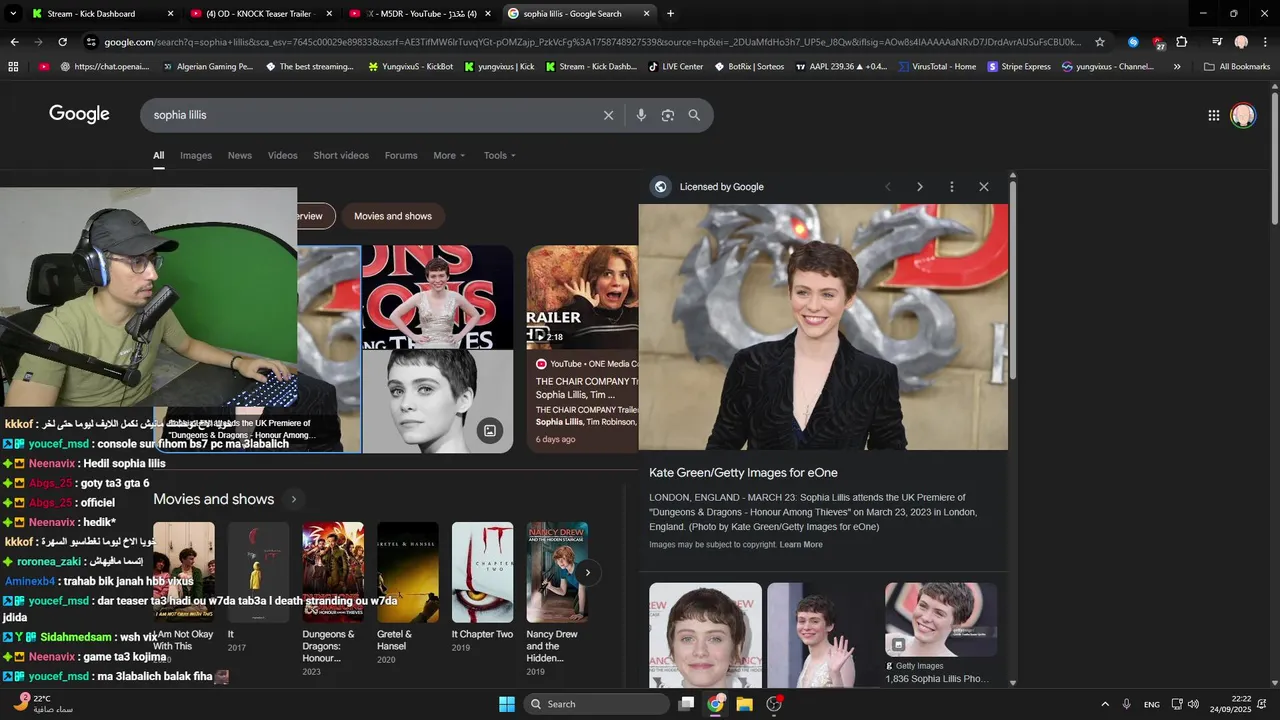Show next movies in the carousel
Image resolution: width=1280 pixels, height=720 pixels.
coord(588,572)
